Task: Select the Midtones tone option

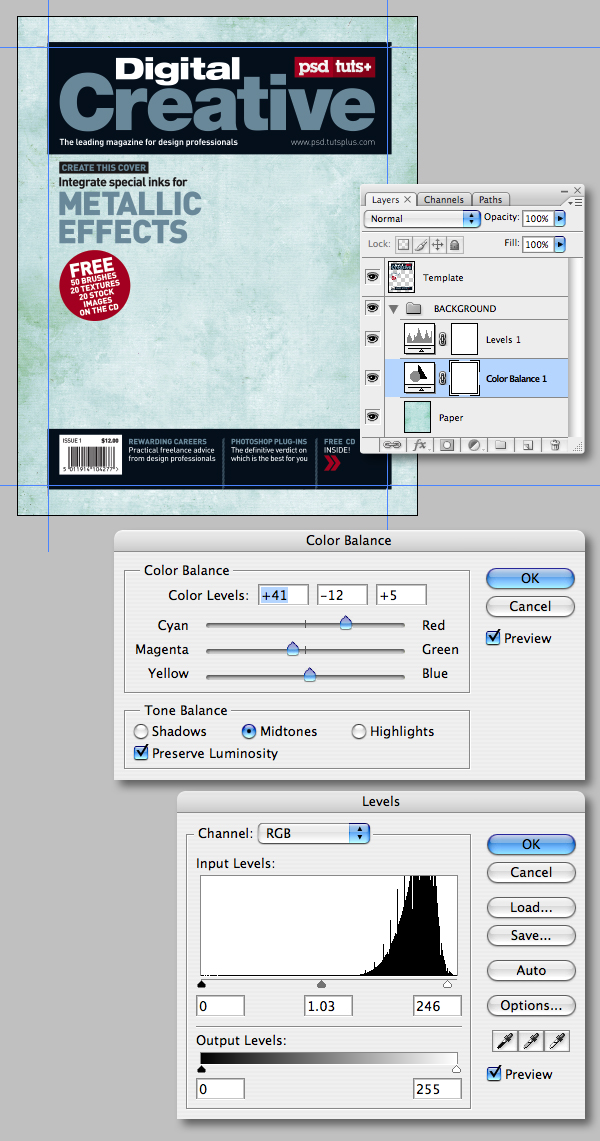Action: click(x=249, y=732)
